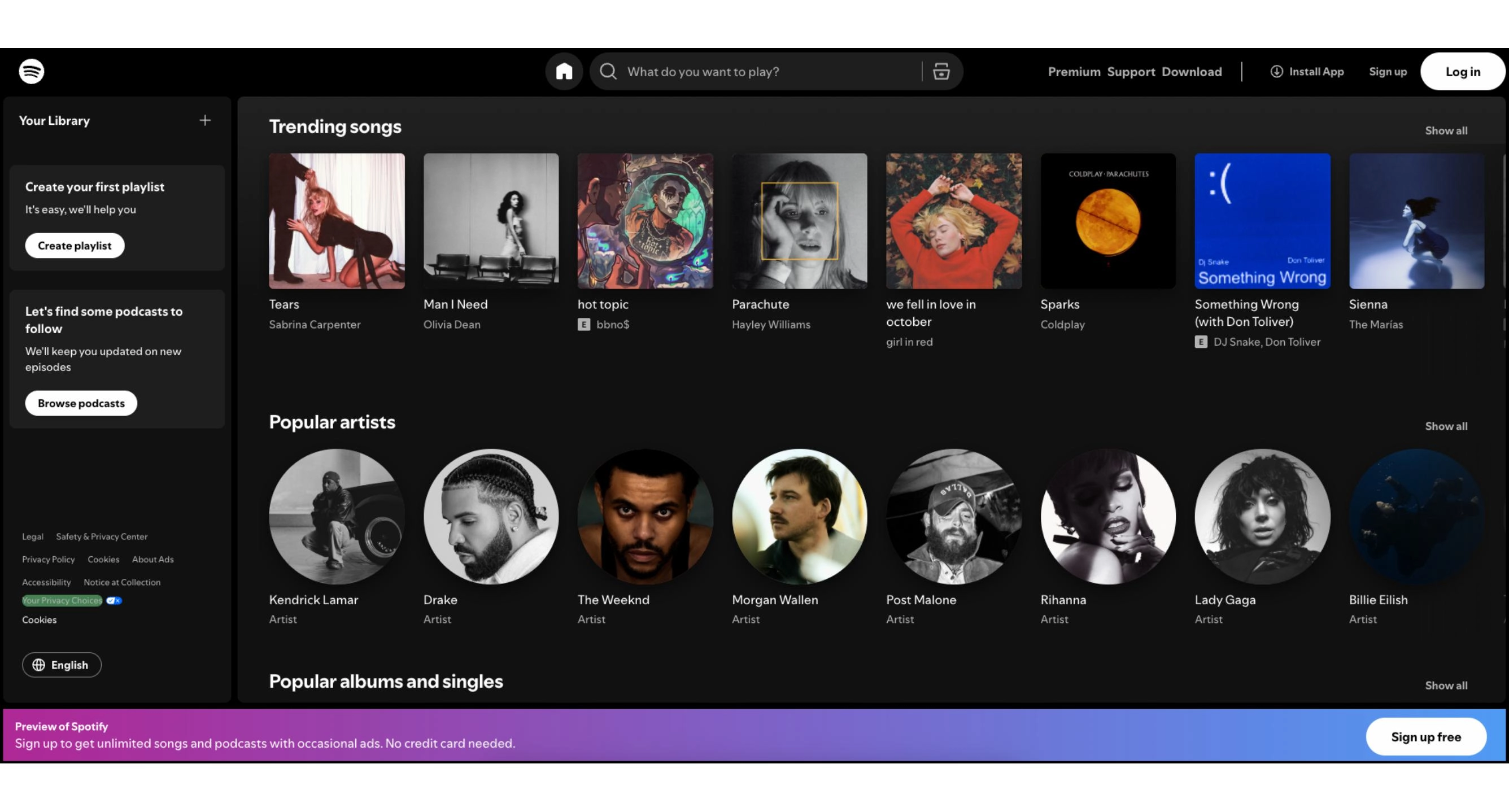Open Post Malone artist photo
Image resolution: width=1509 pixels, height=812 pixels.
pos(954,517)
